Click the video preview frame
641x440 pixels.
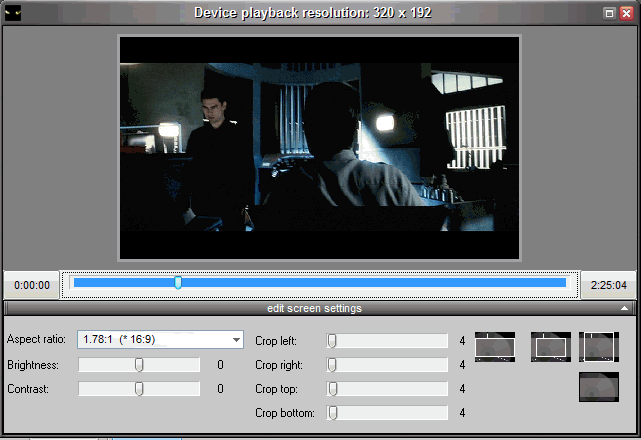click(320, 148)
